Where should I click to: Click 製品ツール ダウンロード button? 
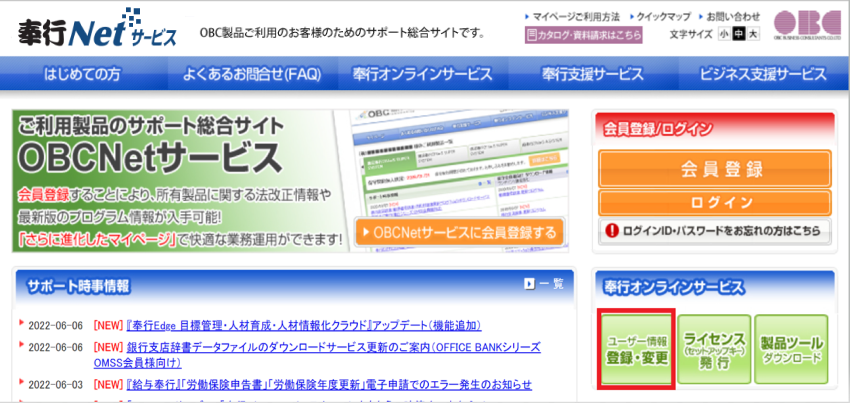(x=791, y=349)
